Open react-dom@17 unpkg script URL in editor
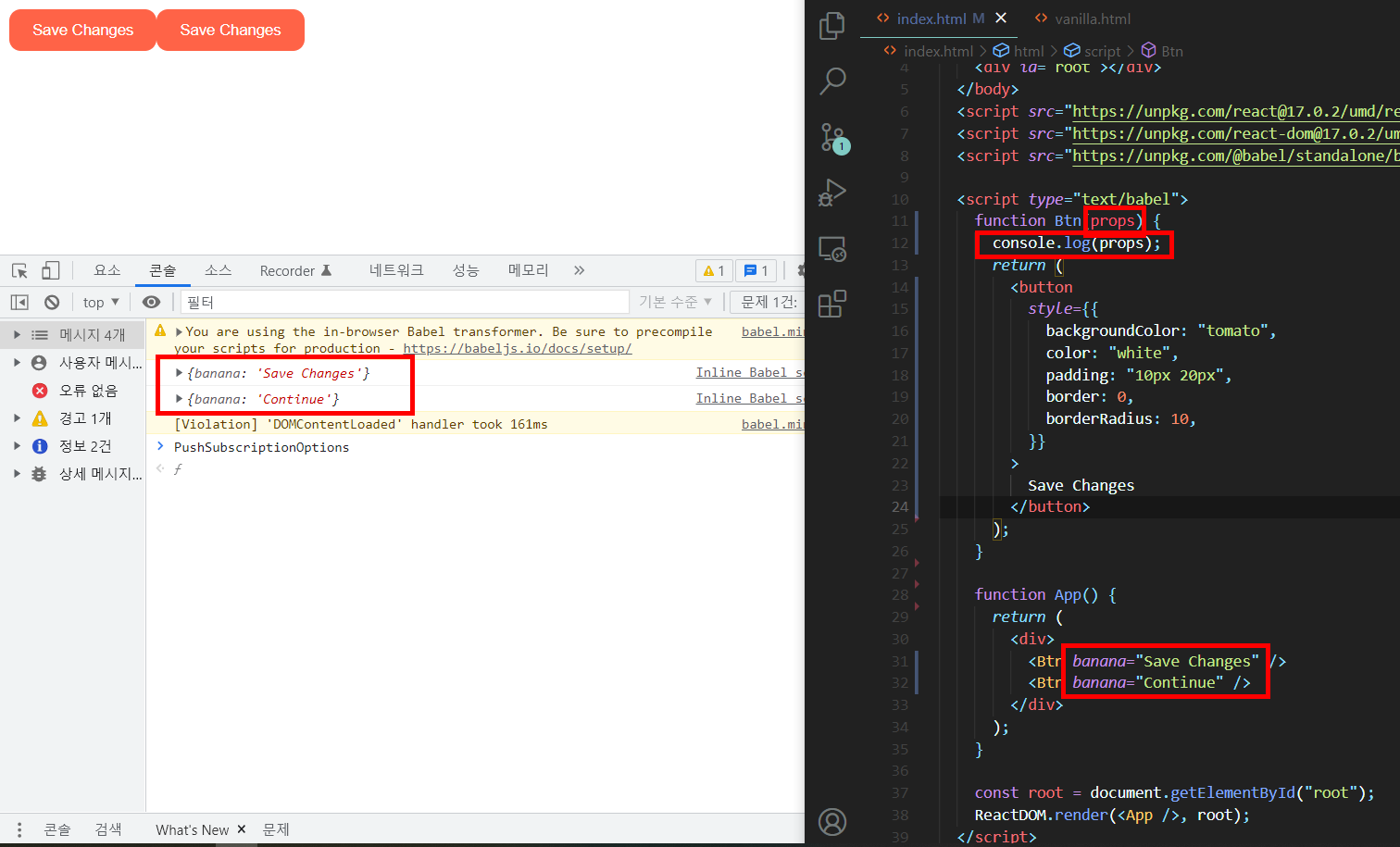 [x=1235, y=133]
